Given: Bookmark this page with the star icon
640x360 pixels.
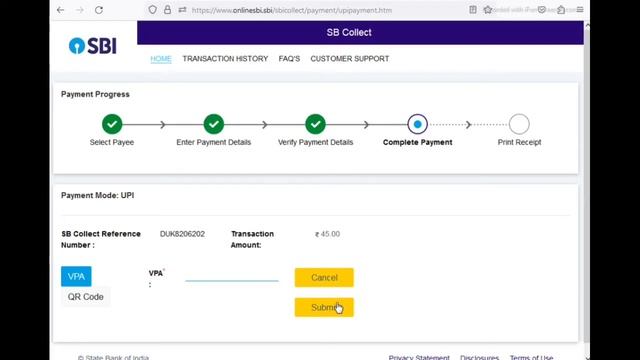Looking at the screenshot, I should click(x=487, y=10).
